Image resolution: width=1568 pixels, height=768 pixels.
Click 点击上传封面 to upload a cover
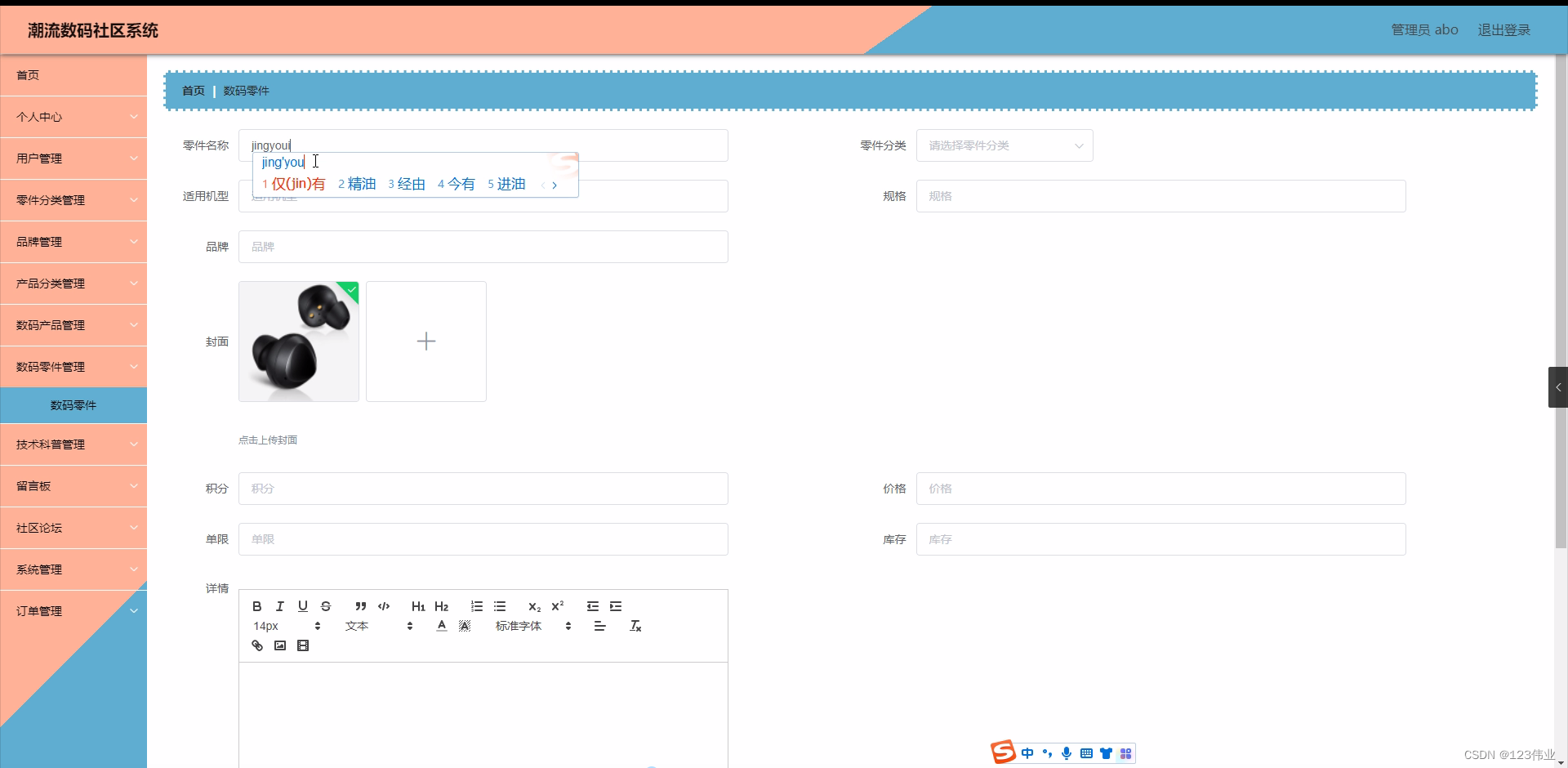pyautogui.click(x=267, y=440)
